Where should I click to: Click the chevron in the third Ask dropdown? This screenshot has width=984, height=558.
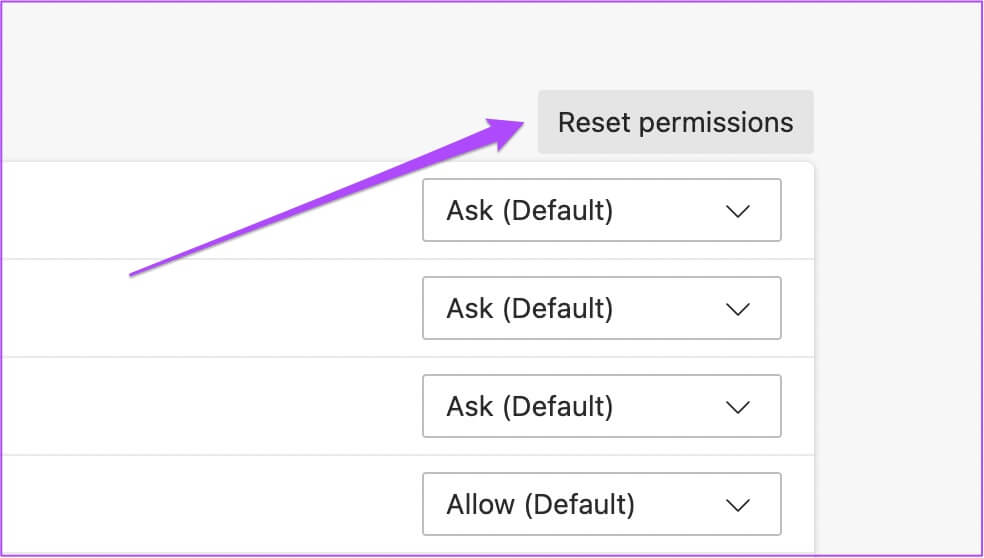(738, 407)
